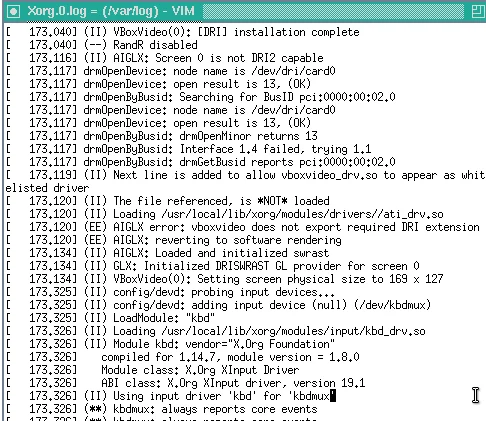
Task: Click 'drmOpenMinor returns 13' text
Action: pos(248,136)
